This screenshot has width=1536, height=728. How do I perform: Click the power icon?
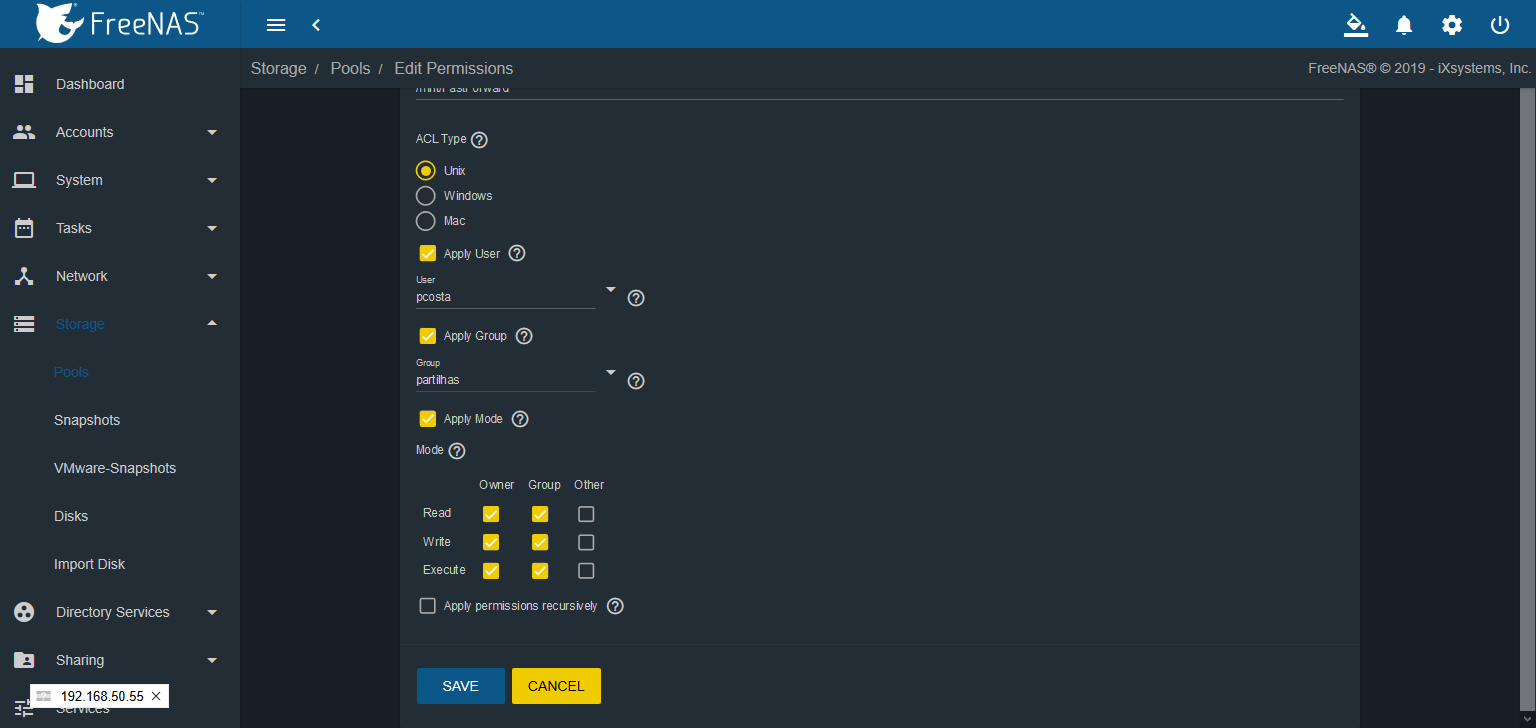[1500, 25]
